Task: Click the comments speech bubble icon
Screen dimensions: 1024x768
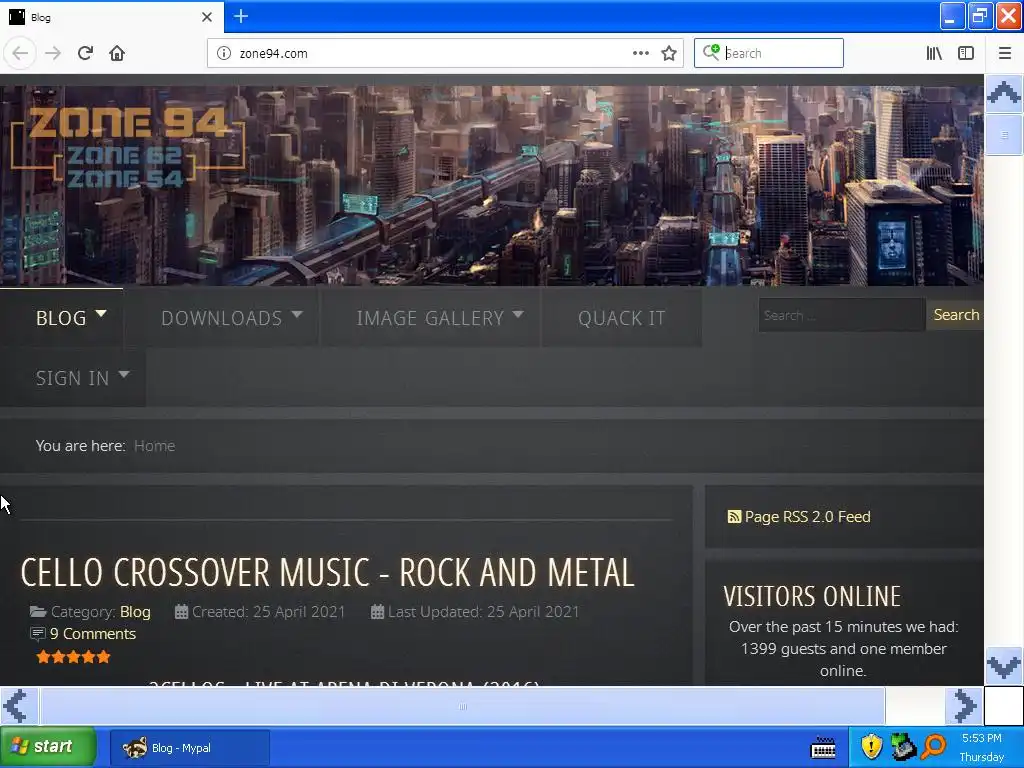Action: 38,634
